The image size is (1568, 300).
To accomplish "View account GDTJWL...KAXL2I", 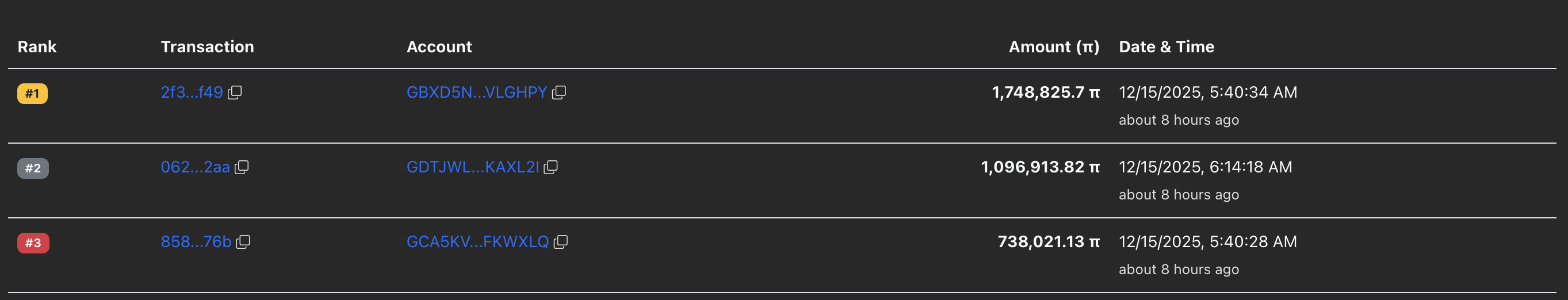I will pos(472,167).
